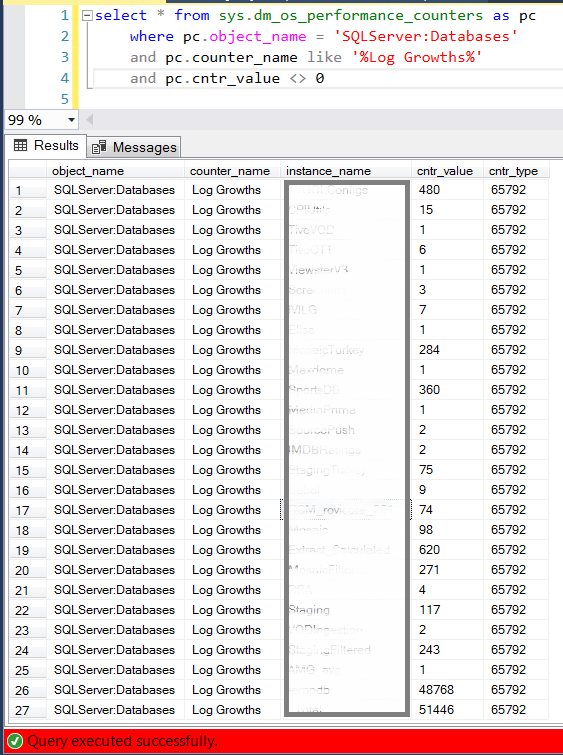This screenshot has width=563, height=755.
Task: Click the cntr_value cell 271
Action: (x=447, y=570)
